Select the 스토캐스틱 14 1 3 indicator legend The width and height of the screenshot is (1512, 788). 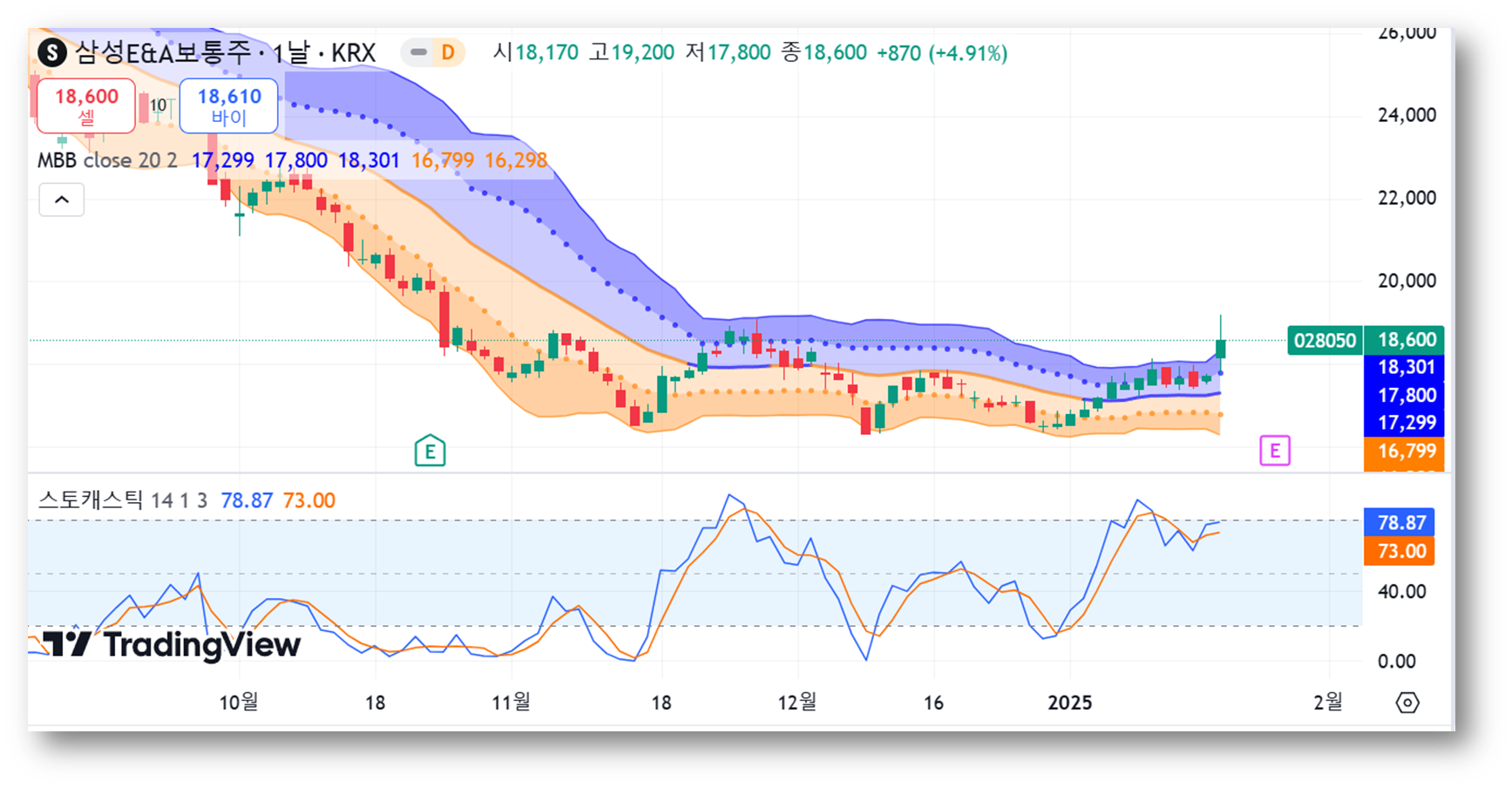point(123,500)
